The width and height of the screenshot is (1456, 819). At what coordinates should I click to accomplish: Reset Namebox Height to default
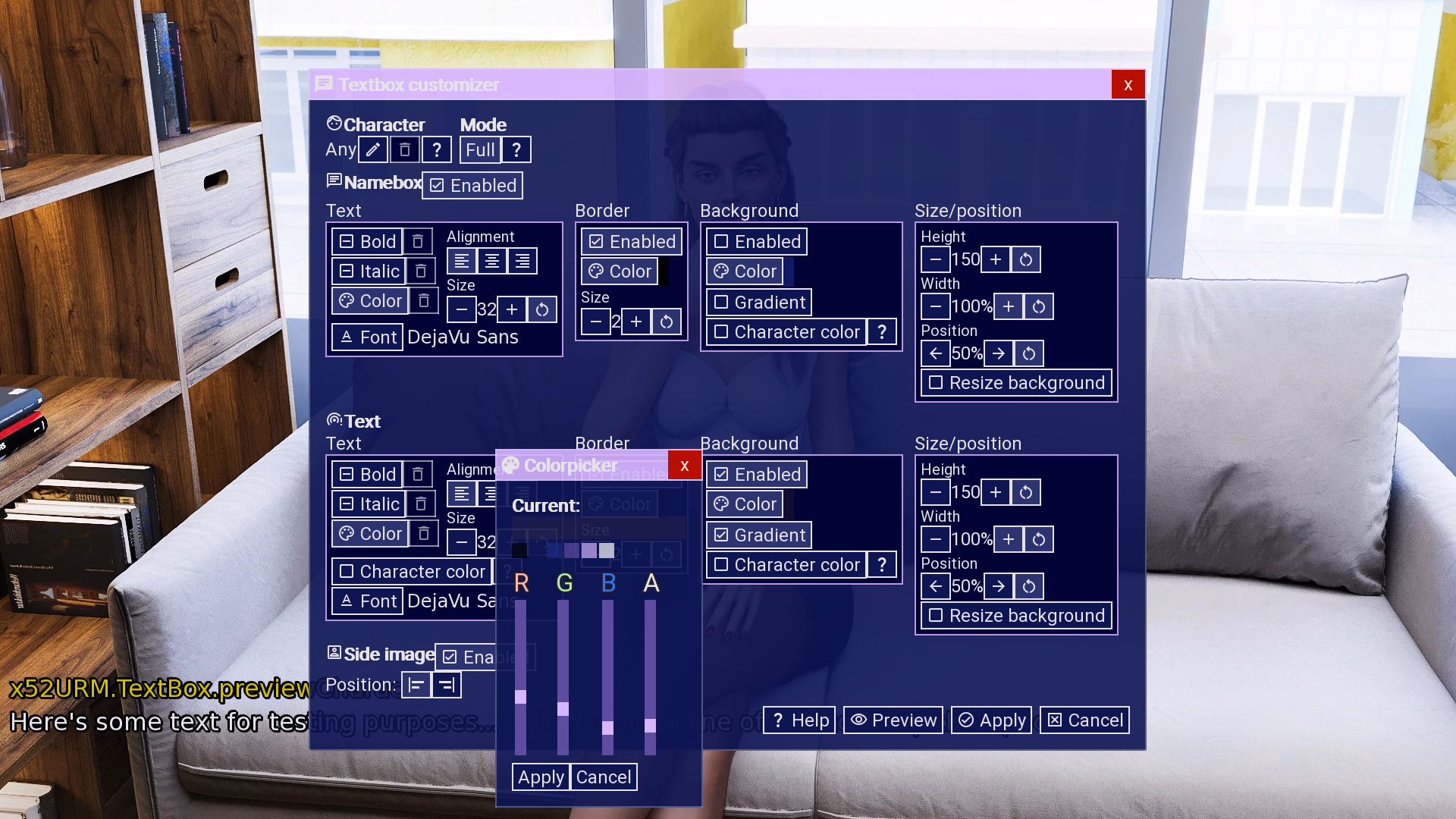(1026, 259)
